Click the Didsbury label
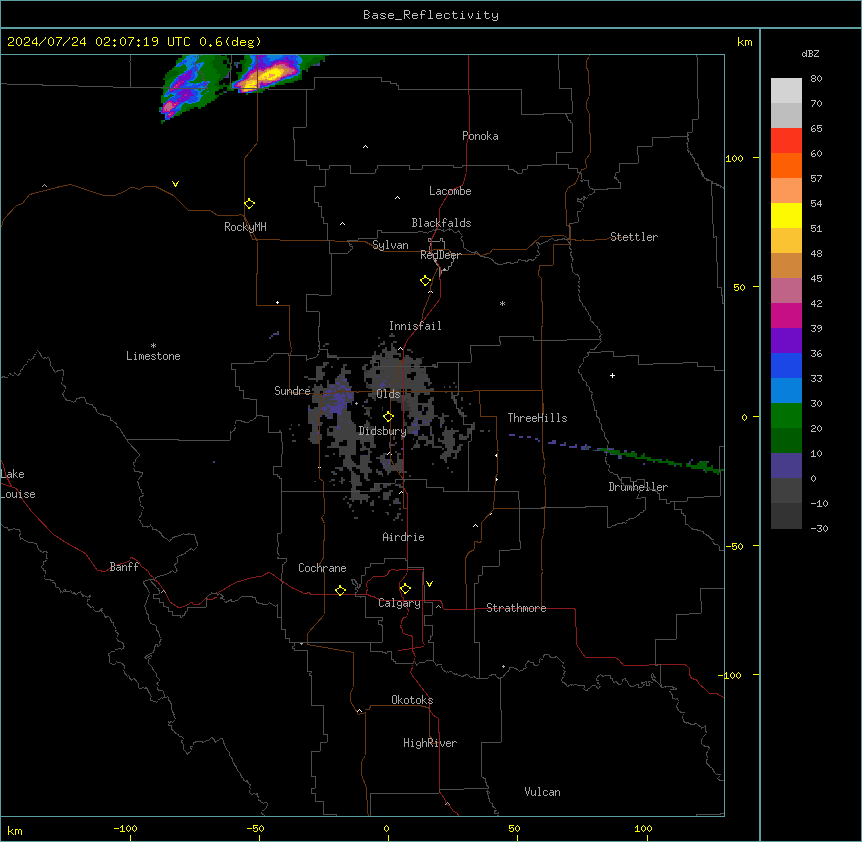This screenshot has height=842, width=862. click(382, 431)
